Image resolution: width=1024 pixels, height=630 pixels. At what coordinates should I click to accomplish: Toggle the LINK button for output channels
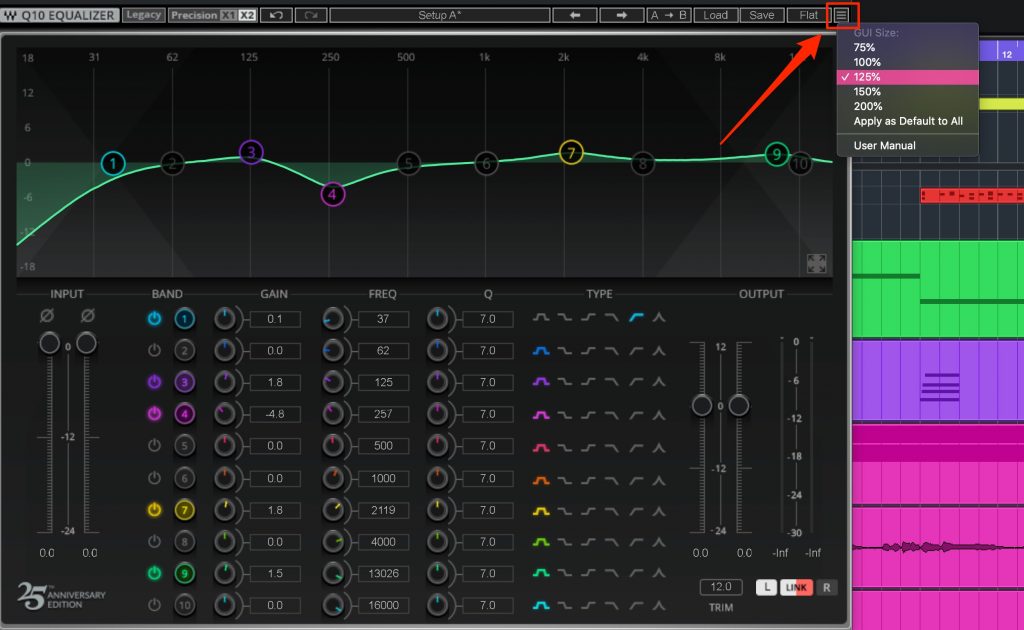point(796,587)
